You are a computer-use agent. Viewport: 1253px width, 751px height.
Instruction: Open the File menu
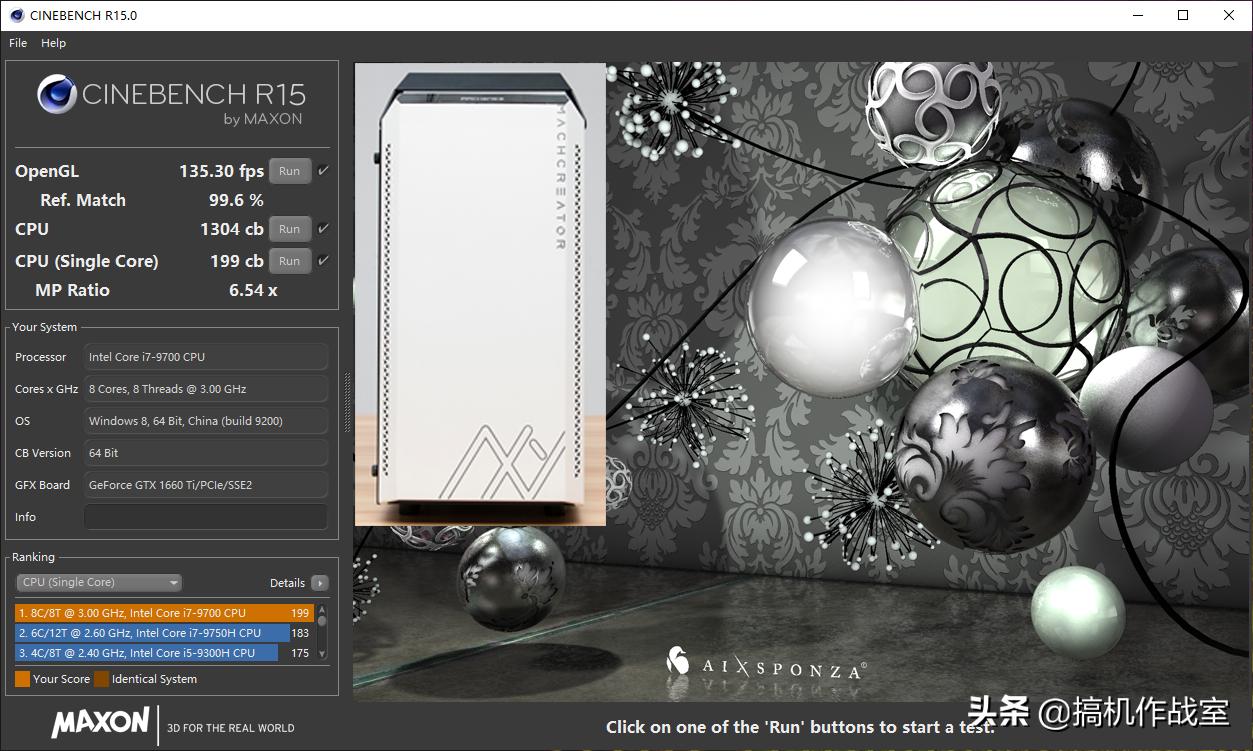pos(18,43)
